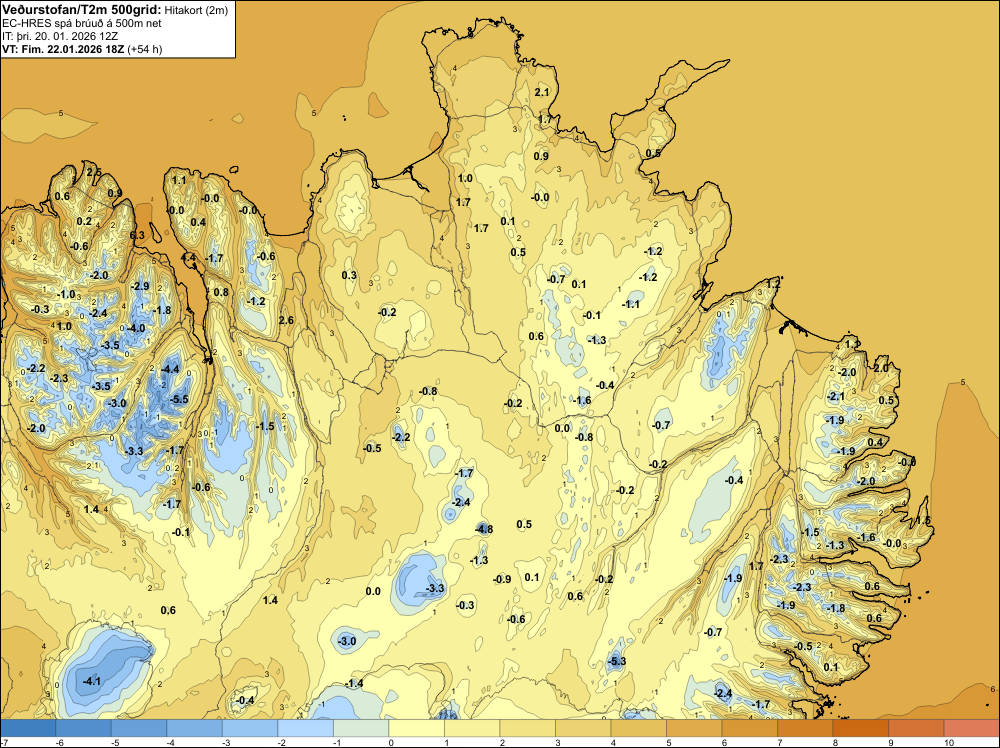Click the -5.3 temperature value

click(617, 661)
